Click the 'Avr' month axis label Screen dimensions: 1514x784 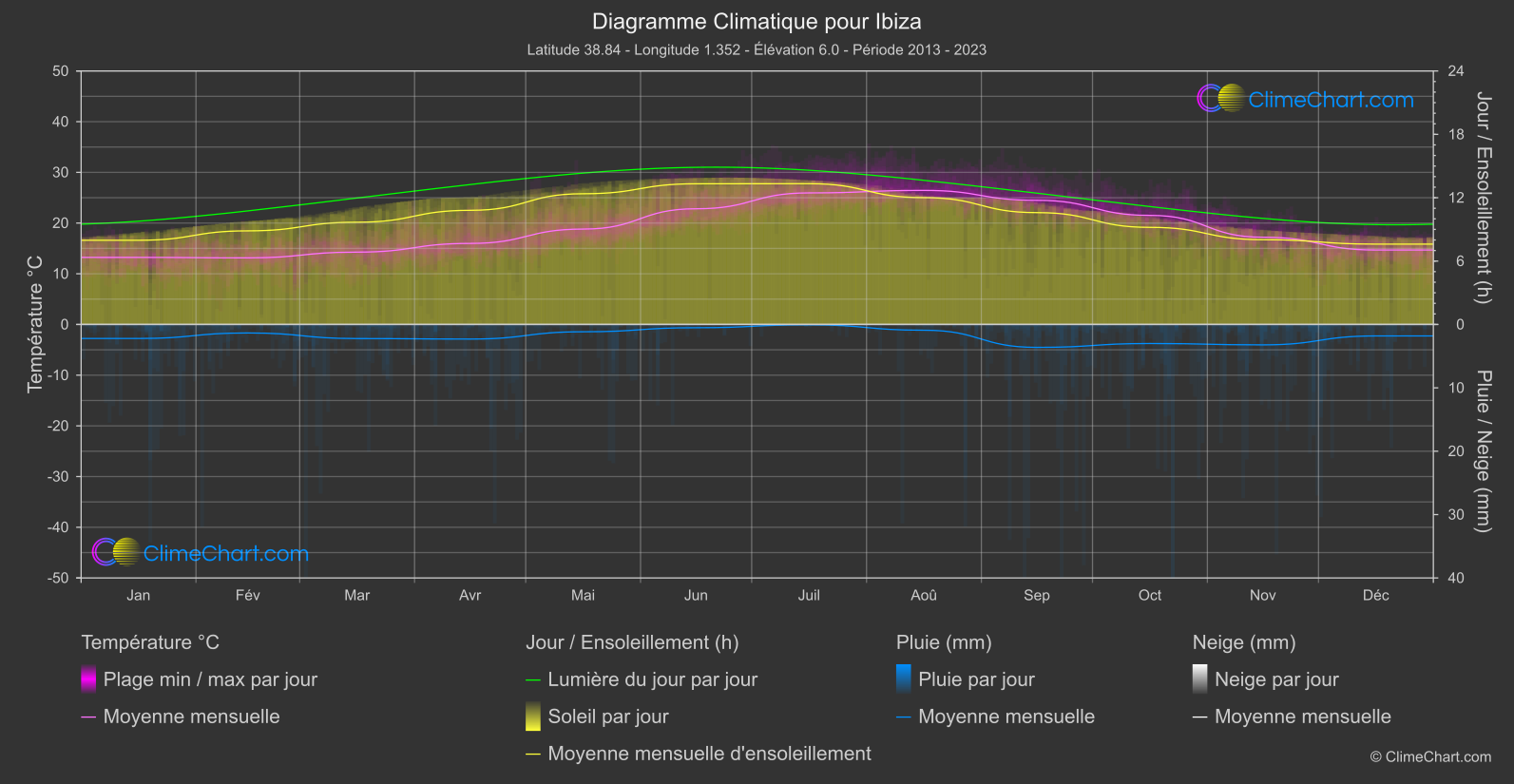470,595
